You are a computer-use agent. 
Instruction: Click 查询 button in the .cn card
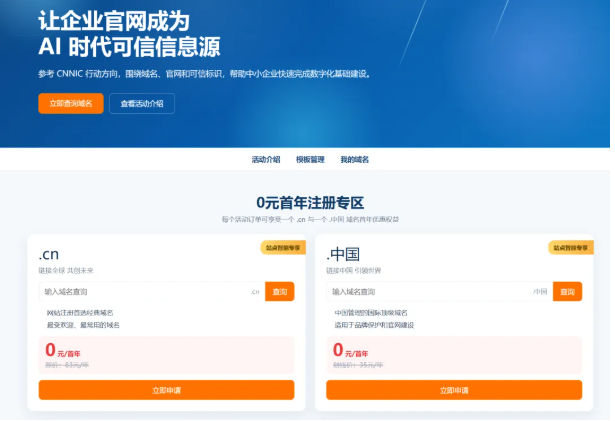(280, 292)
